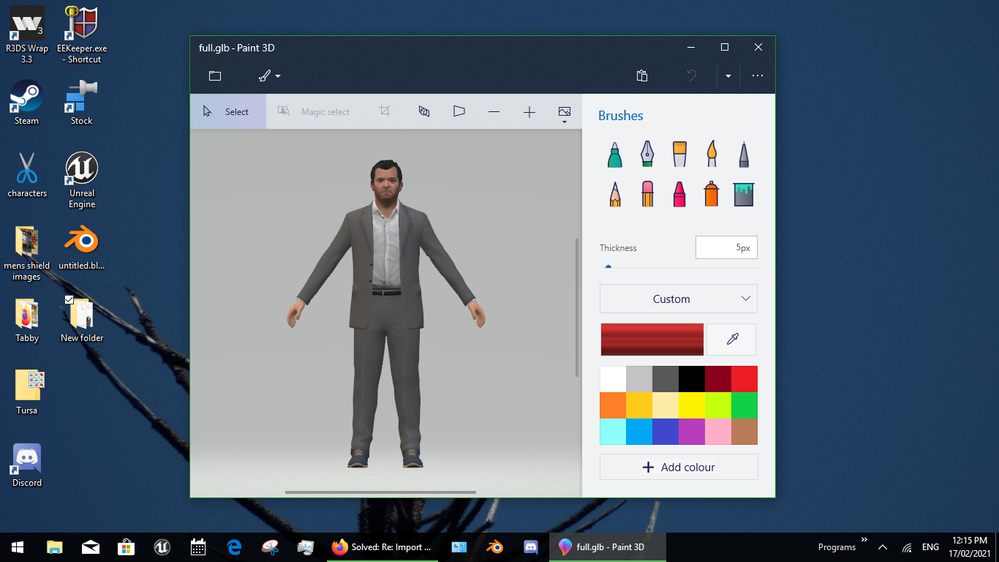Choose the orange colour swatch
This screenshot has width=999, height=562.
(613, 405)
